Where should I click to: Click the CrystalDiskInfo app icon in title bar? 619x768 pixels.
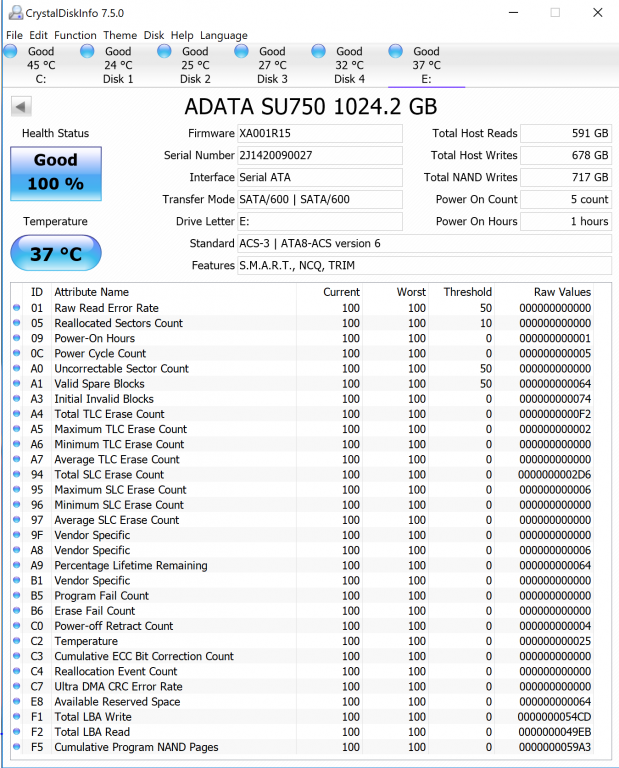[x=11, y=13]
